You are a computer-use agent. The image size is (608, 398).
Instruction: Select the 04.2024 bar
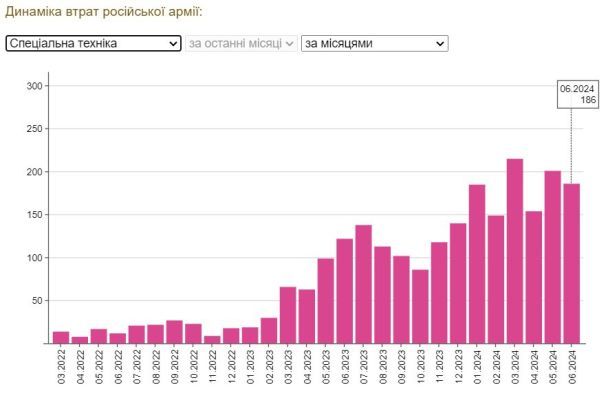pos(534,277)
